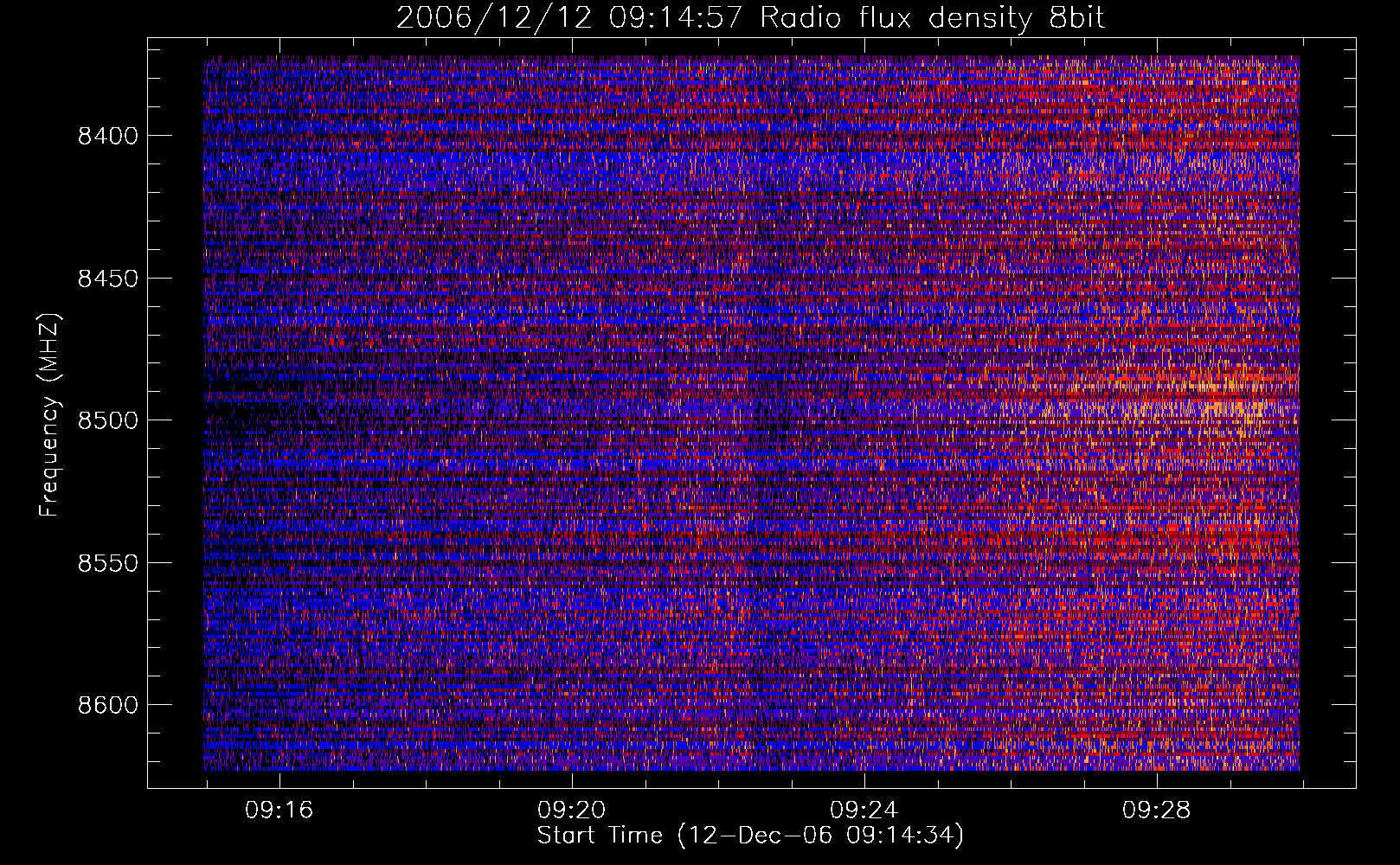
Task: Click the 'Start Time (12-Dec-06 09:14:34)' label
Action: coord(750,836)
